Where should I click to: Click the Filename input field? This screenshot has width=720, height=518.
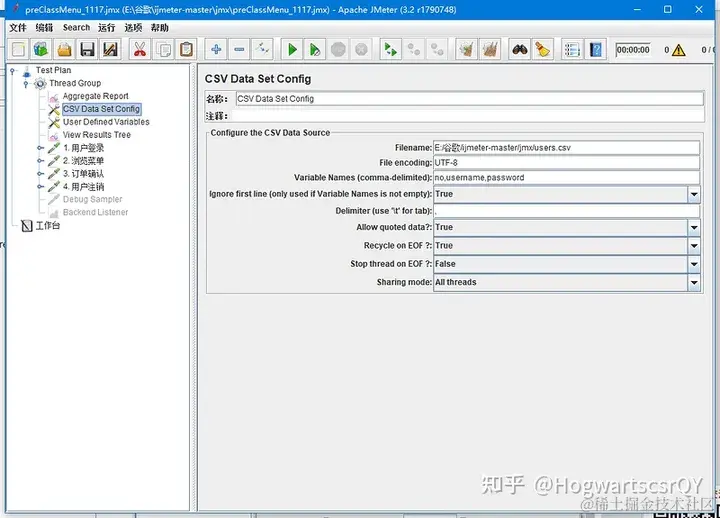567,148
